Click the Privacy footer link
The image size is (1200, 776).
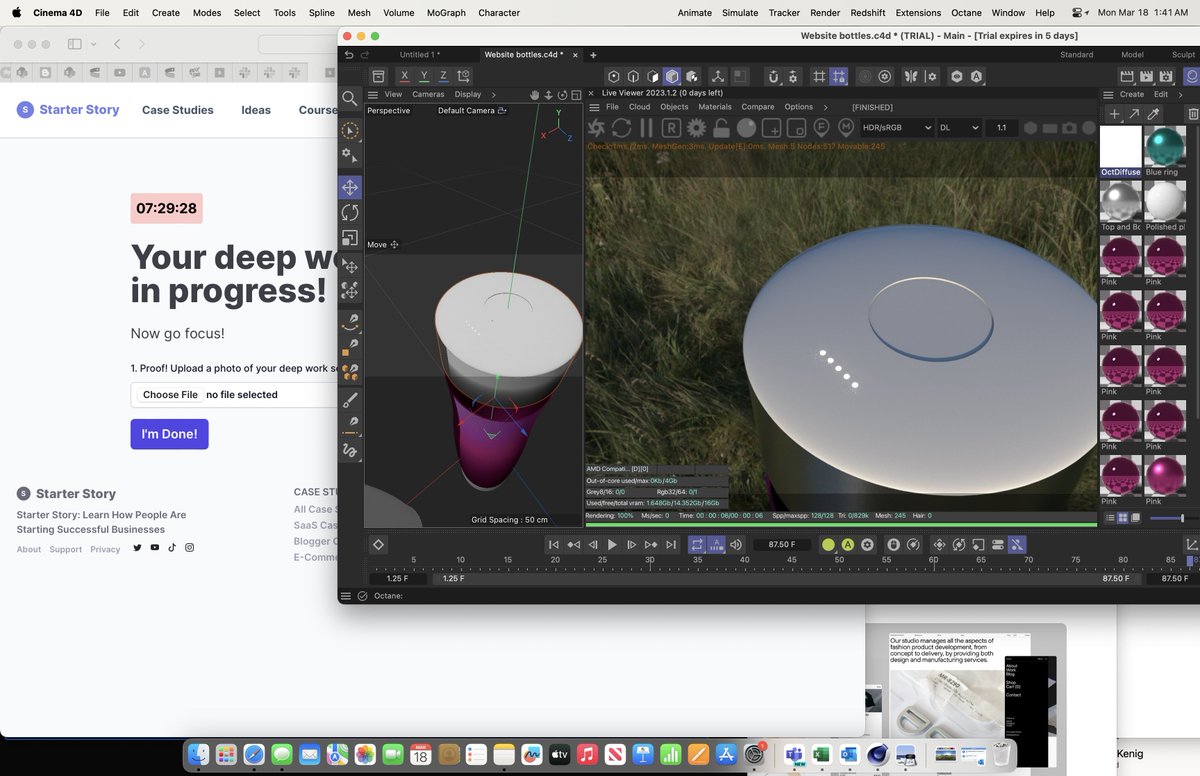pyautogui.click(x=105, y=549)
